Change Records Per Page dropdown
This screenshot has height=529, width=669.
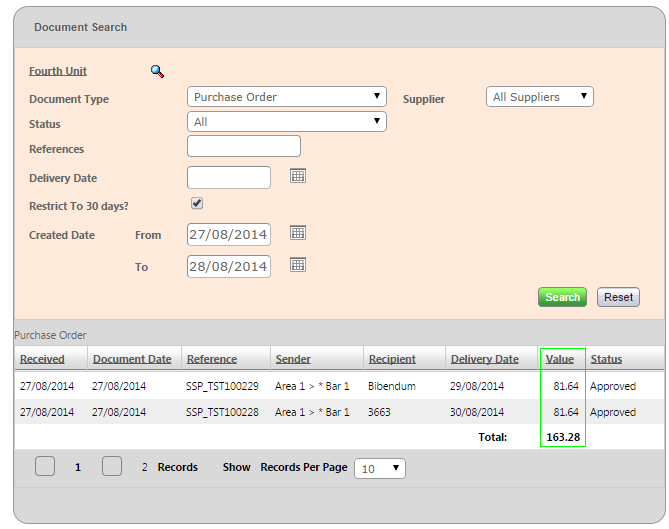pos(380,468)
